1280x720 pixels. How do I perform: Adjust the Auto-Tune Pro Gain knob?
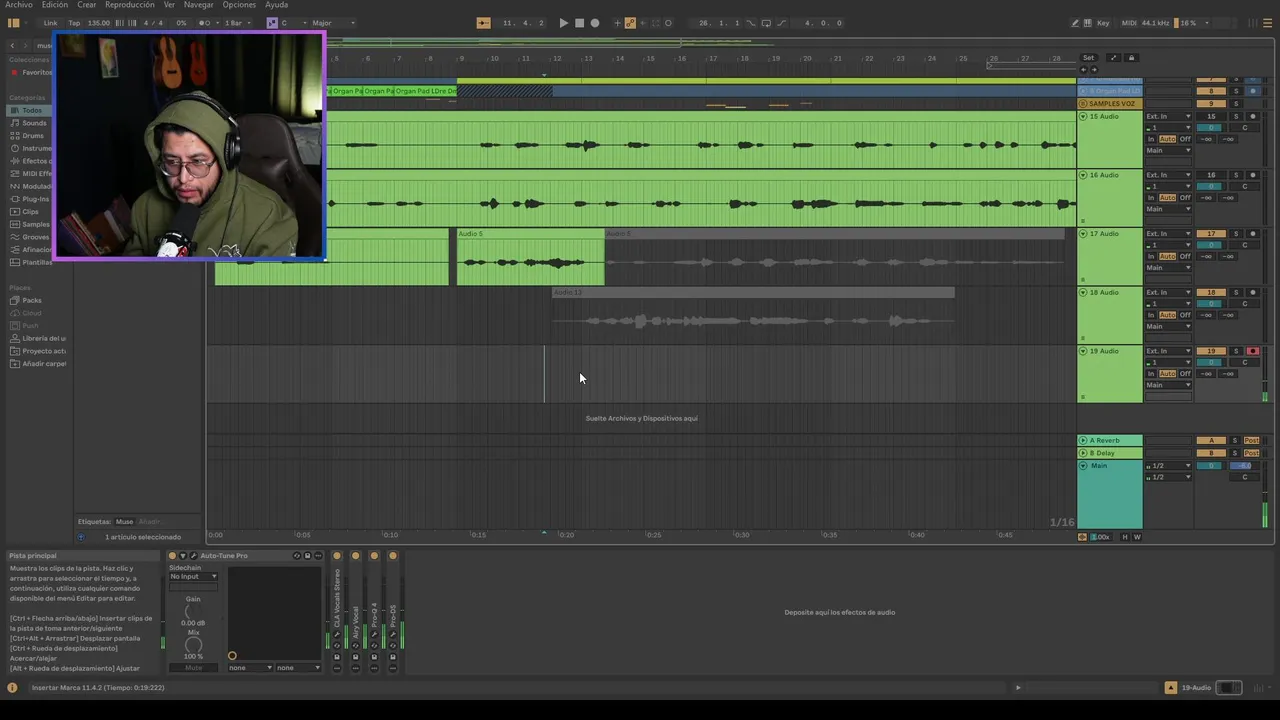pos(193,611)
